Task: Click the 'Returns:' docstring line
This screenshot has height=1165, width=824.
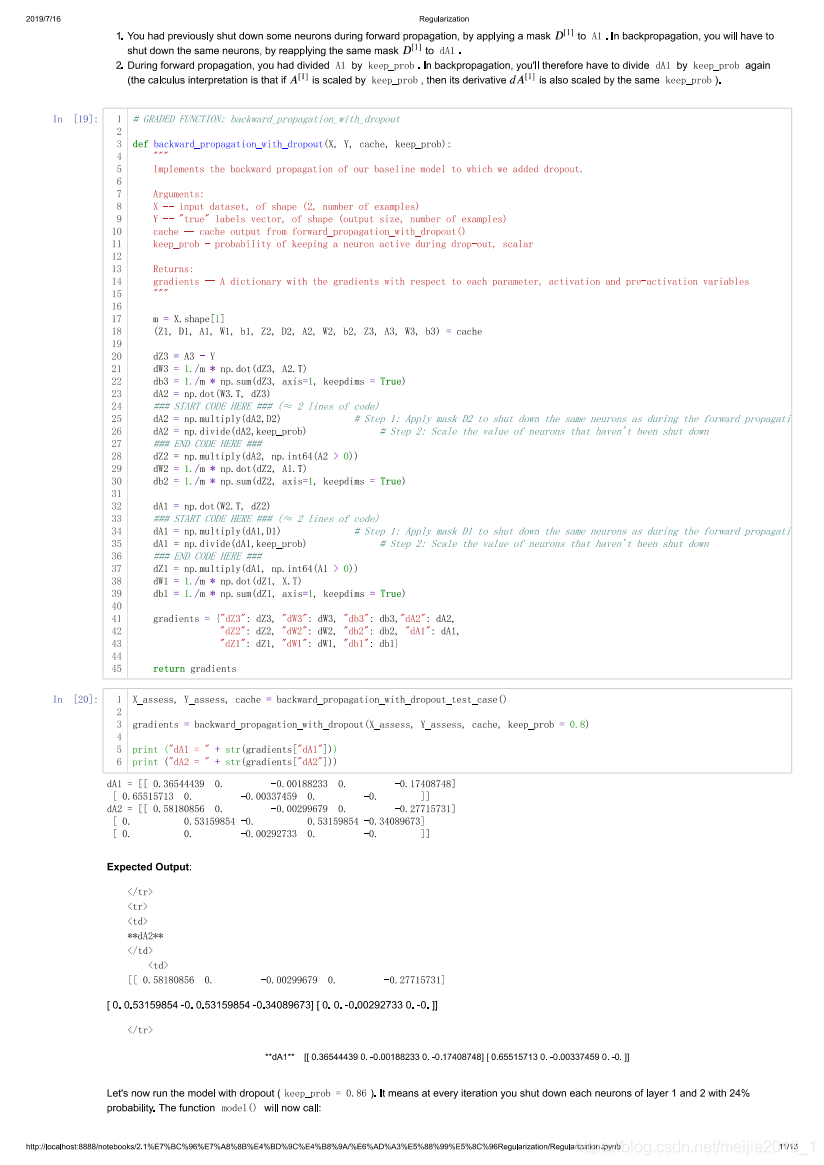Action: point(173,270)
